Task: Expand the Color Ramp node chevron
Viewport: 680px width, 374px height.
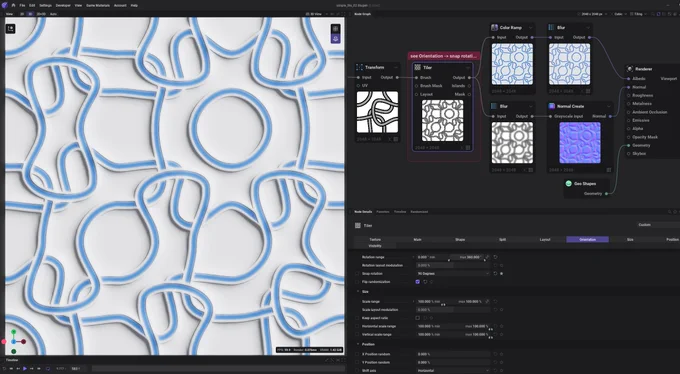Action: point(530,28)
